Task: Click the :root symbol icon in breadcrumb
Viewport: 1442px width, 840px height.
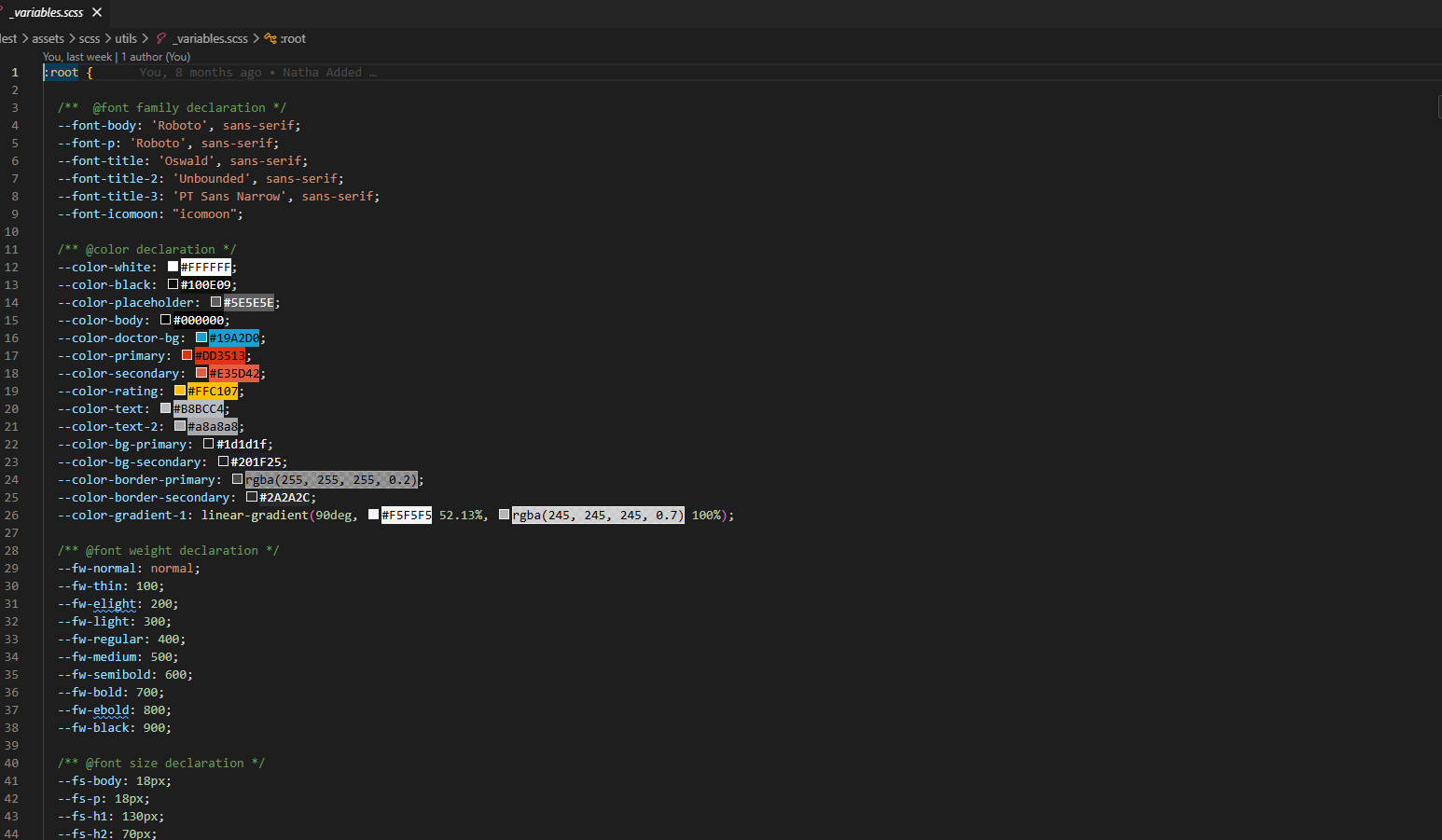Action: click(x=270, y=38)
